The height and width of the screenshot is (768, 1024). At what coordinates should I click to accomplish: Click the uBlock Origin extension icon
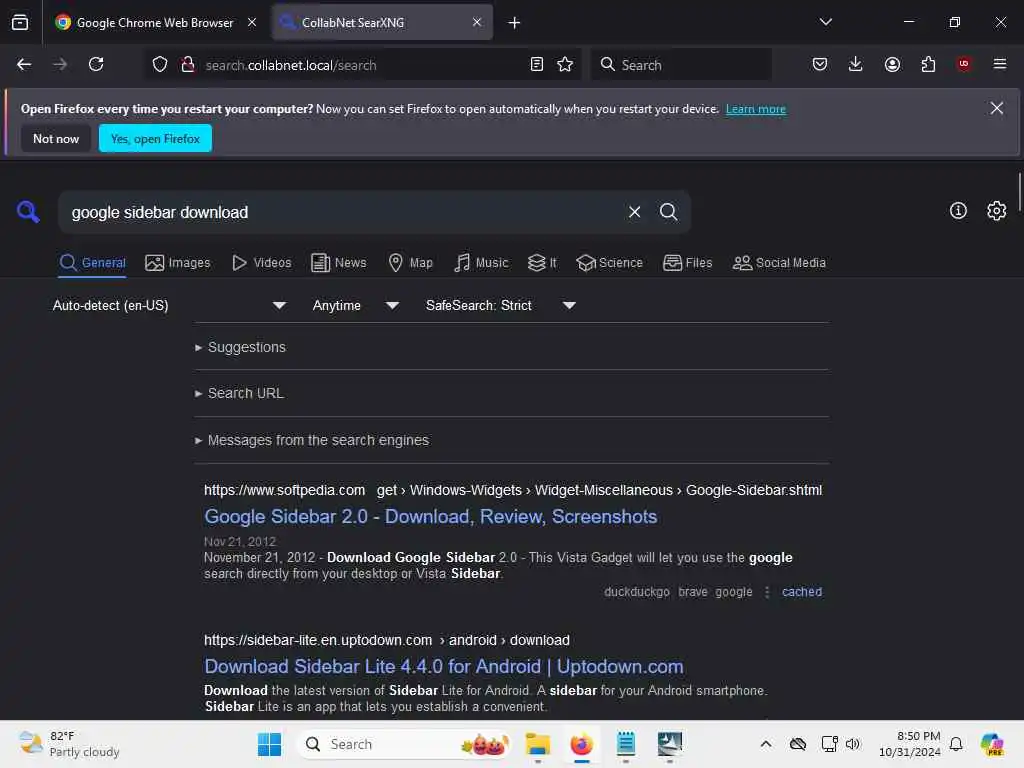964,64
